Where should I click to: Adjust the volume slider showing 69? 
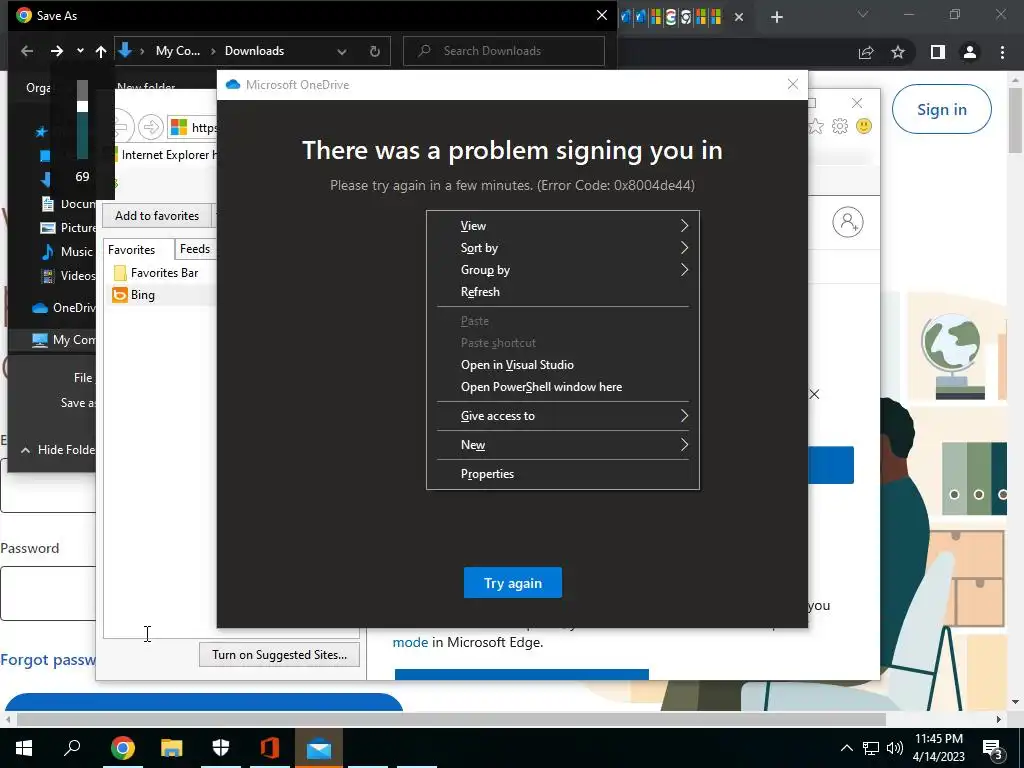pyautogui.click(x=82, y=106)
